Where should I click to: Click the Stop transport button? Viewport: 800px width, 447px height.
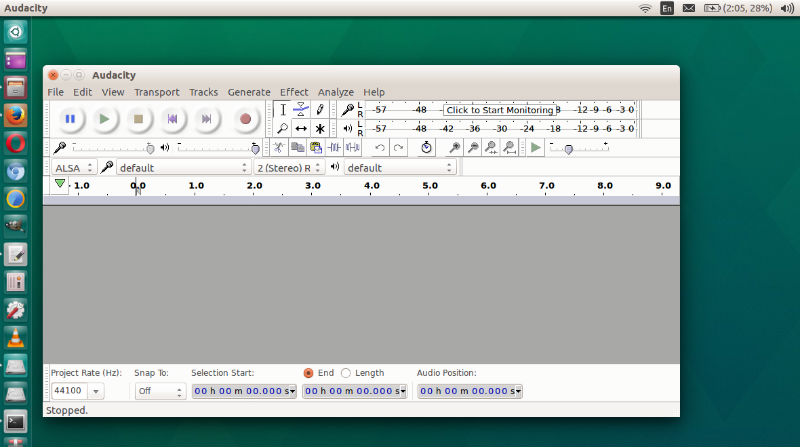(138, 119)
